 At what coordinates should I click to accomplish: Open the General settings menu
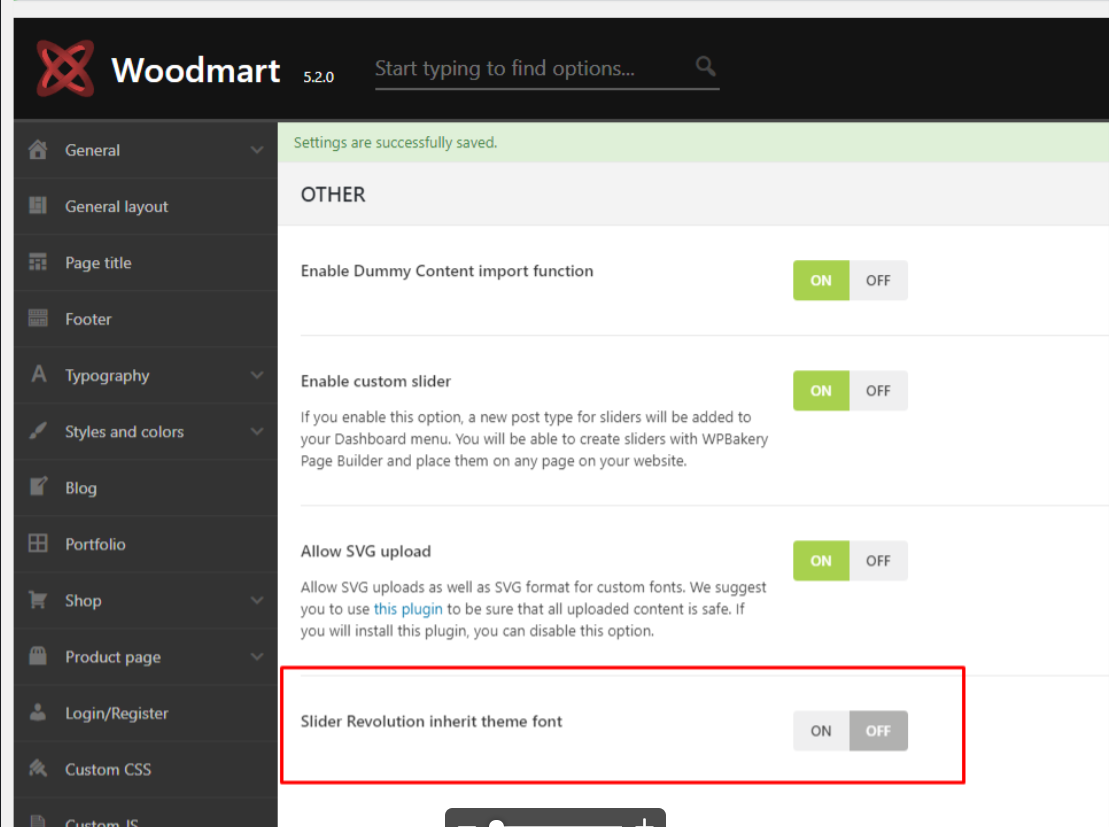point(146,150)
